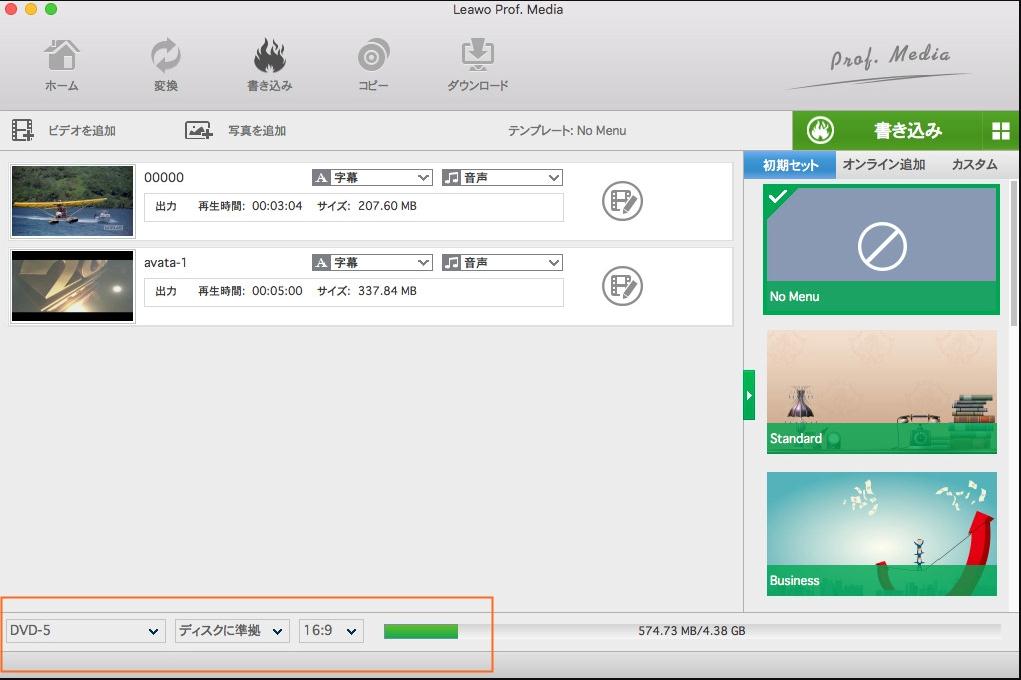Toggle the grid layout icon beside 書き込み
This screenshot has height=680, width=1021.
pyautogui.click(x=1000, y=131)
